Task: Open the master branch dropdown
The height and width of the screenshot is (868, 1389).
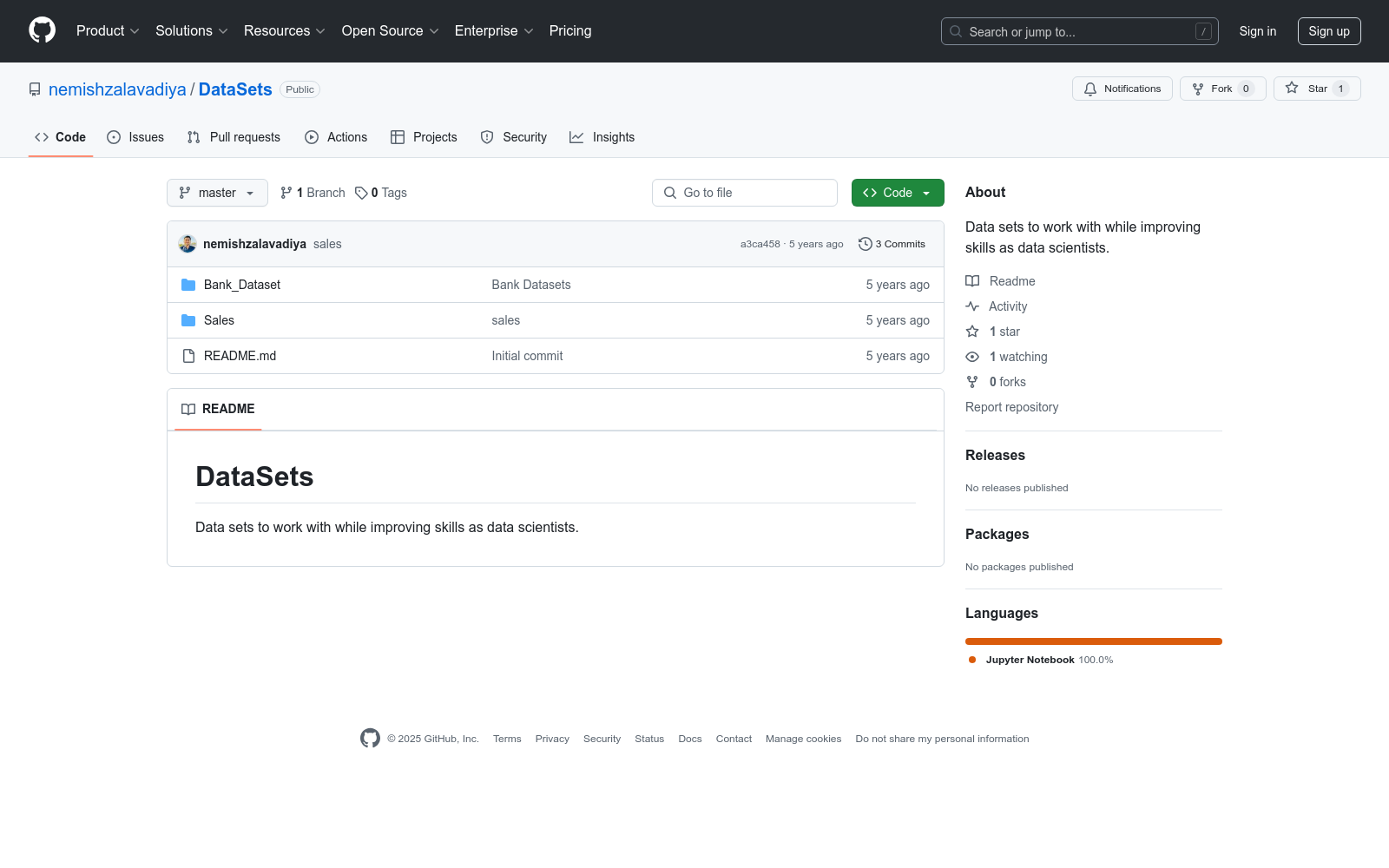Action: pos(217,193)
